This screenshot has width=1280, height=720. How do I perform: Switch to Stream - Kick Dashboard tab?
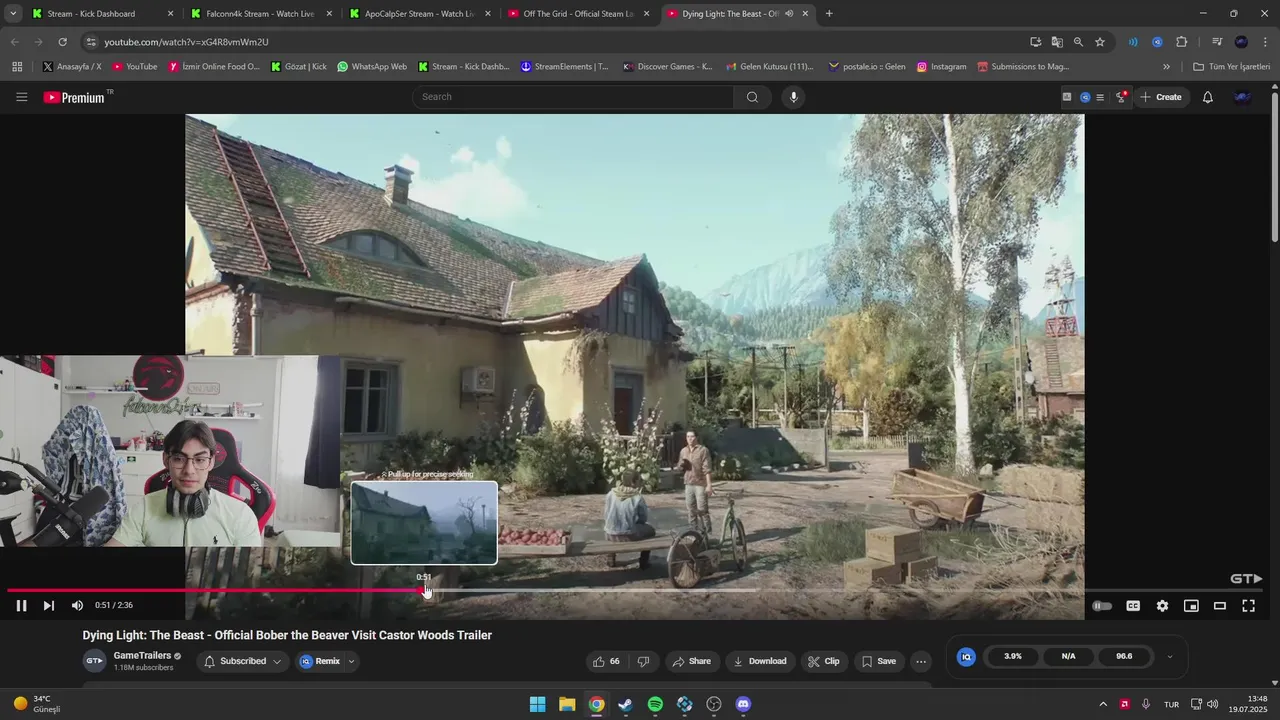click(101, 14)
